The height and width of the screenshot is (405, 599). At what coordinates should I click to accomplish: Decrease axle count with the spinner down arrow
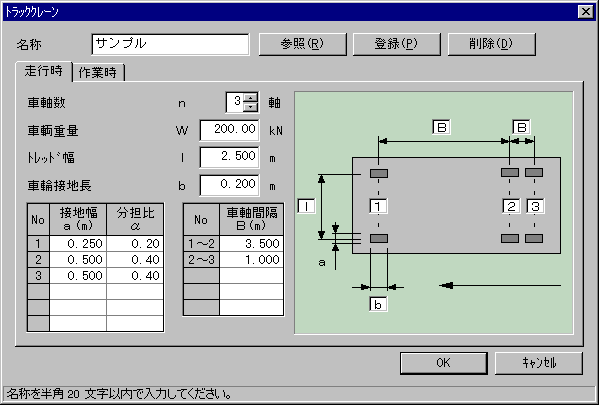click(x=251, y=107)
